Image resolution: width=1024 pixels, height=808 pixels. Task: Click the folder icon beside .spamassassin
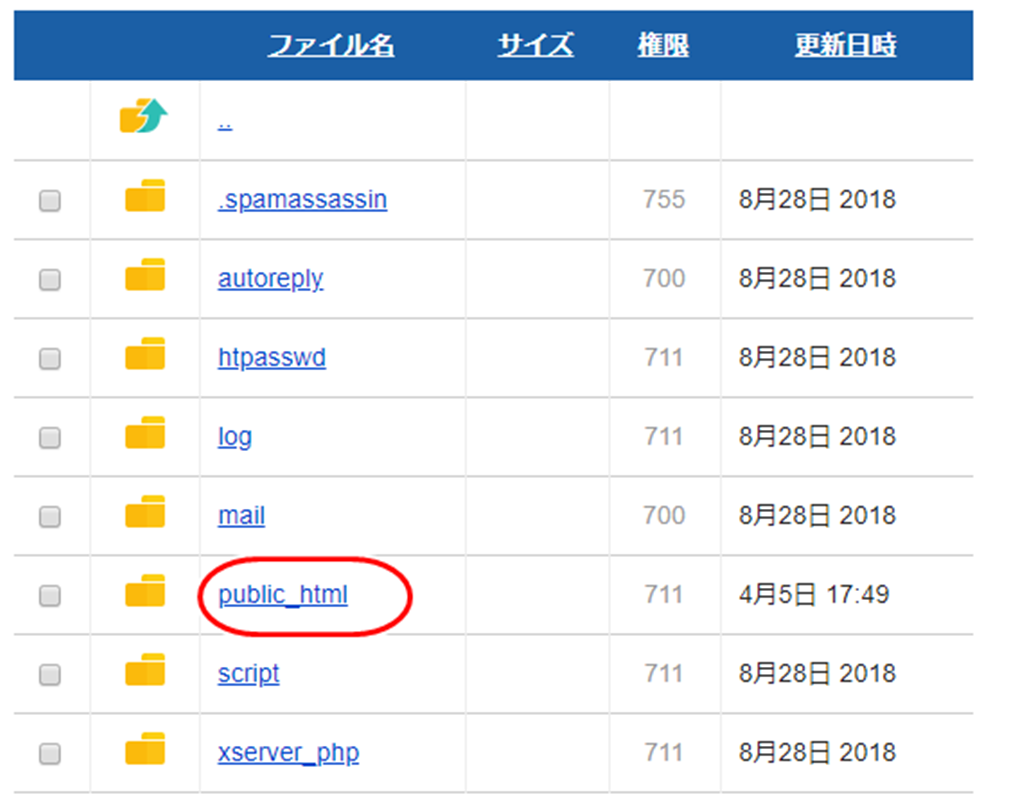pos(143,198)
